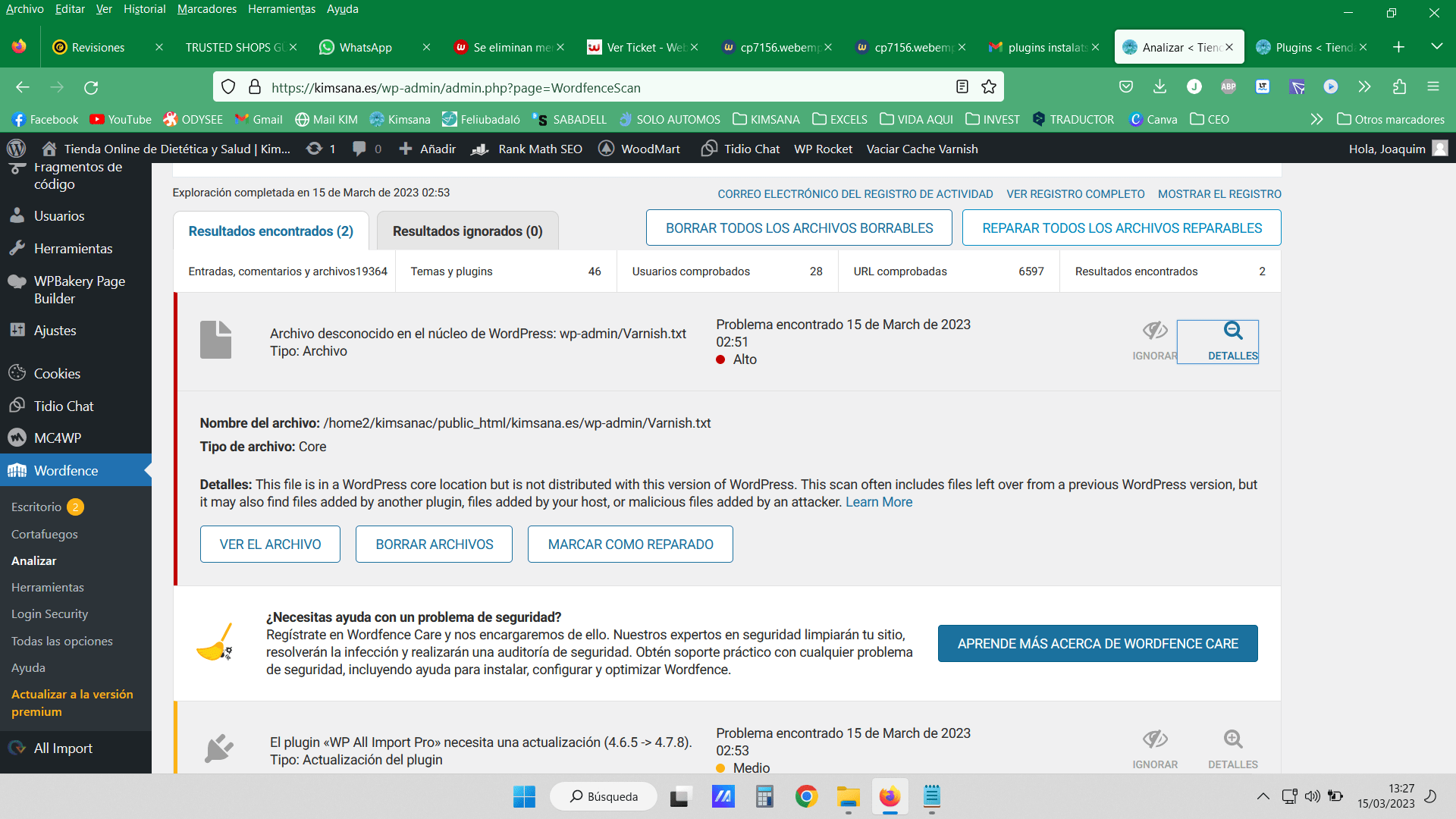Launch Google Chrome from the taskbar
The image size is (1456, 819).
click(x=806, y=796)
